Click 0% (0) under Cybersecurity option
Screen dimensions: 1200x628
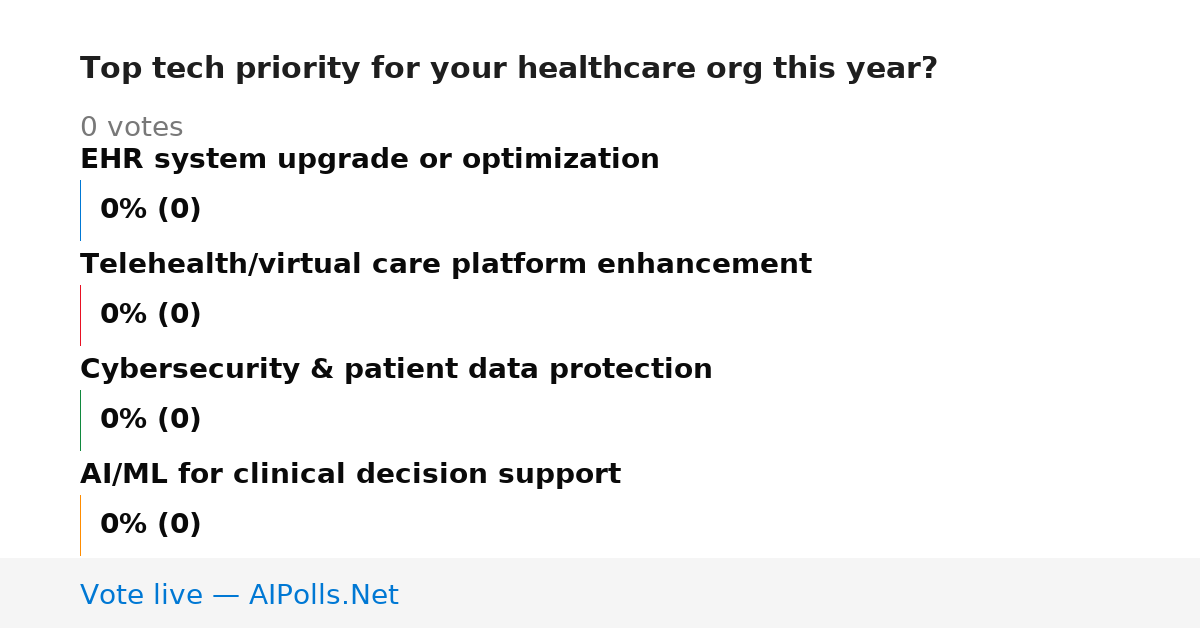[151, 420]
